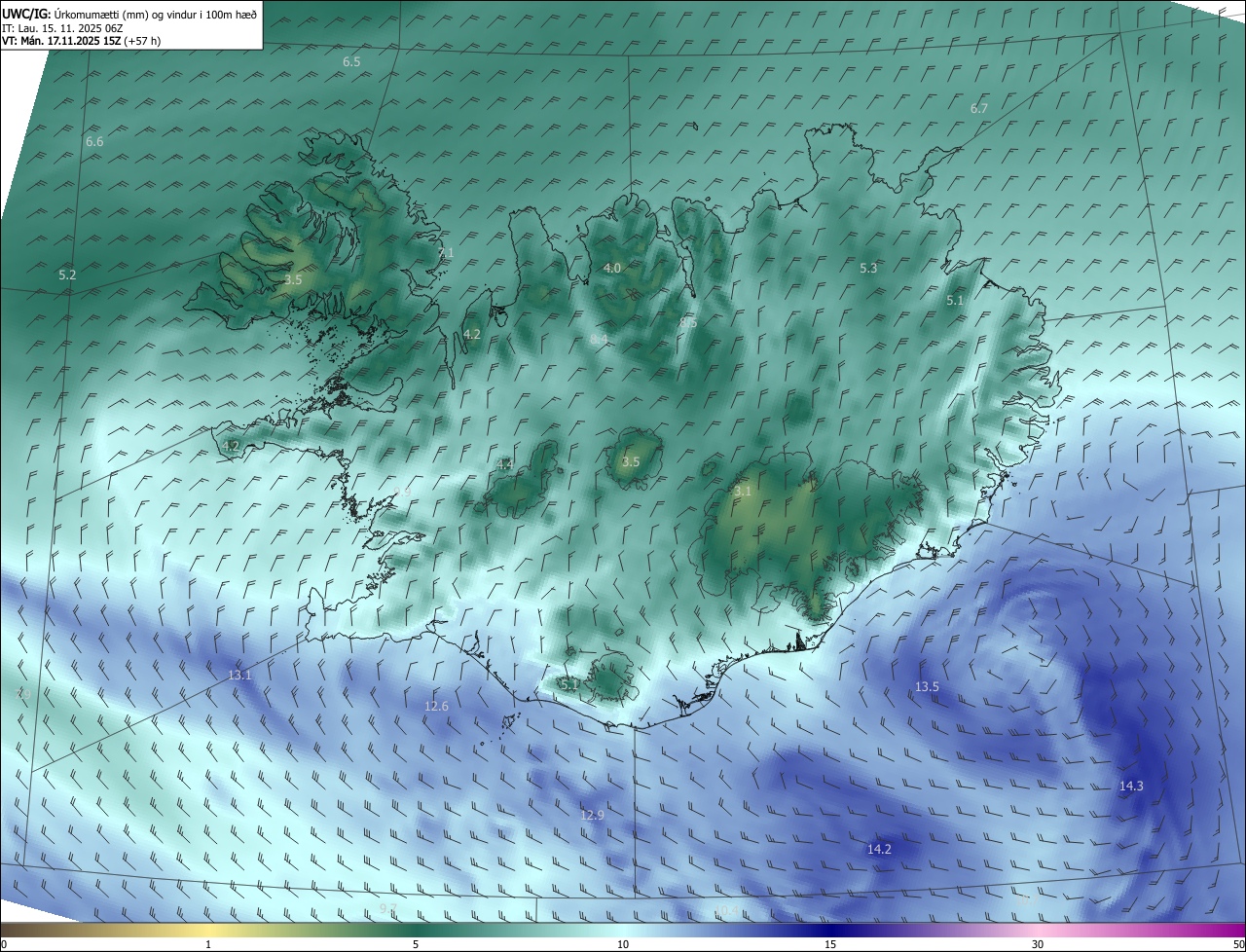Click the 10.4 value label near the bottom edge
The image size is (1246, 952).
(727, 910)
